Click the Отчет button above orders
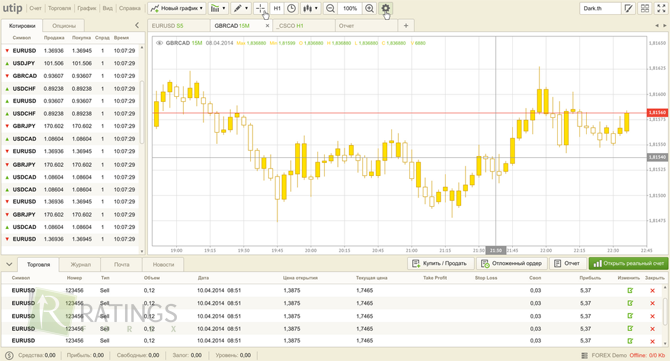Viewport: 670px width, 361px height. tap(567, 263)
